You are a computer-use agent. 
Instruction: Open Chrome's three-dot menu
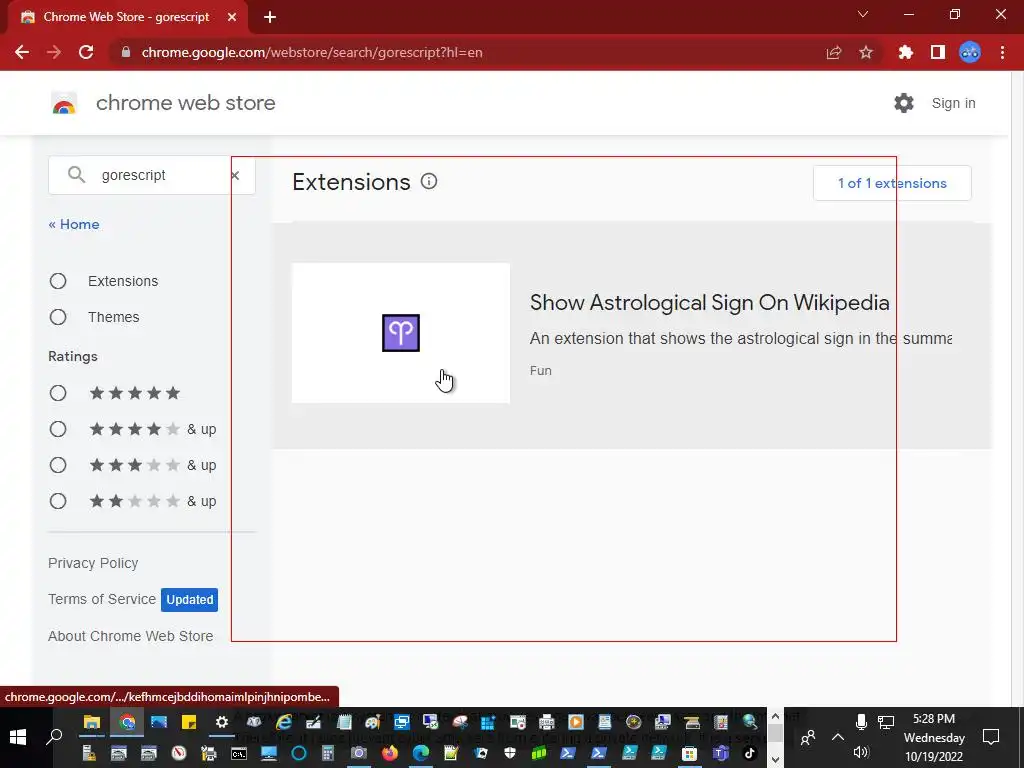pyautogui.click(x=1002, y=52)
